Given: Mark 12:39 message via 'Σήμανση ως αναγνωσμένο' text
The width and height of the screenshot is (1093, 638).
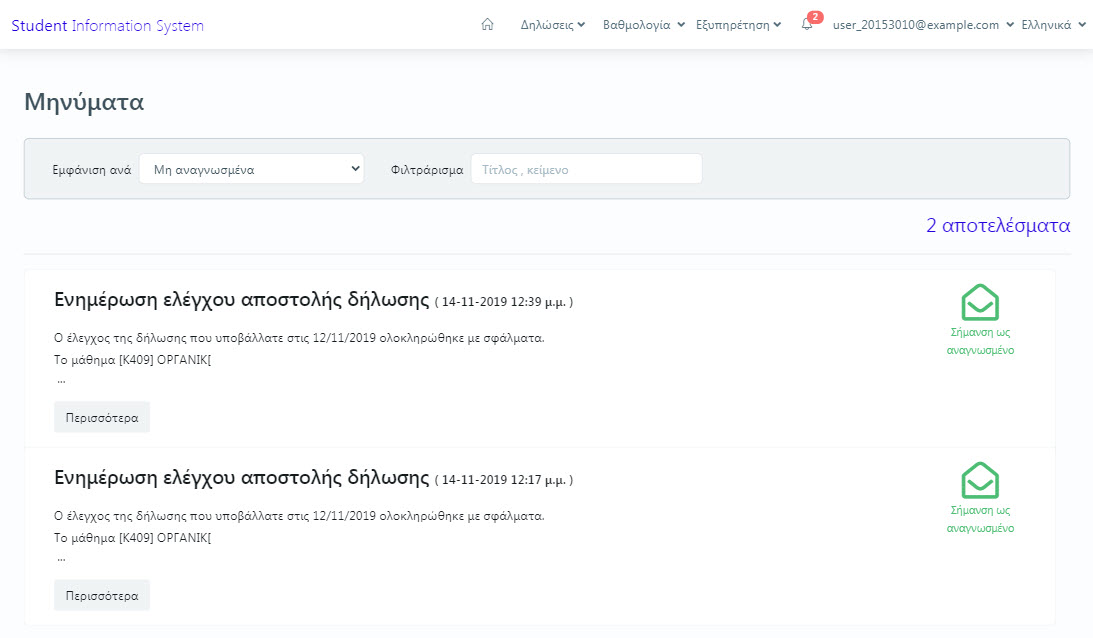Looking at the screenshot, I should tap(980, 341).
